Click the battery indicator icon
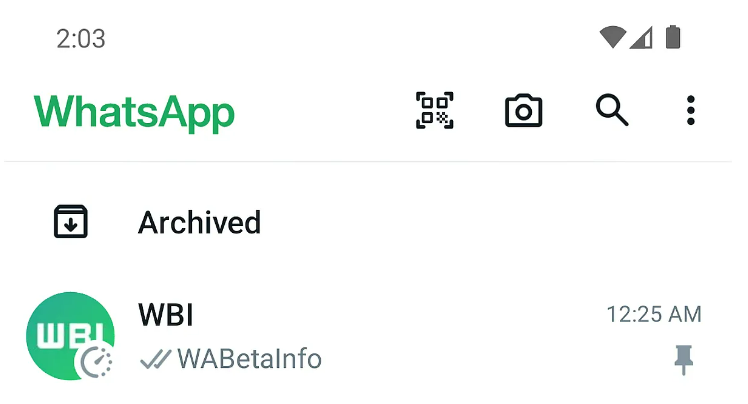 click(673, 37)
